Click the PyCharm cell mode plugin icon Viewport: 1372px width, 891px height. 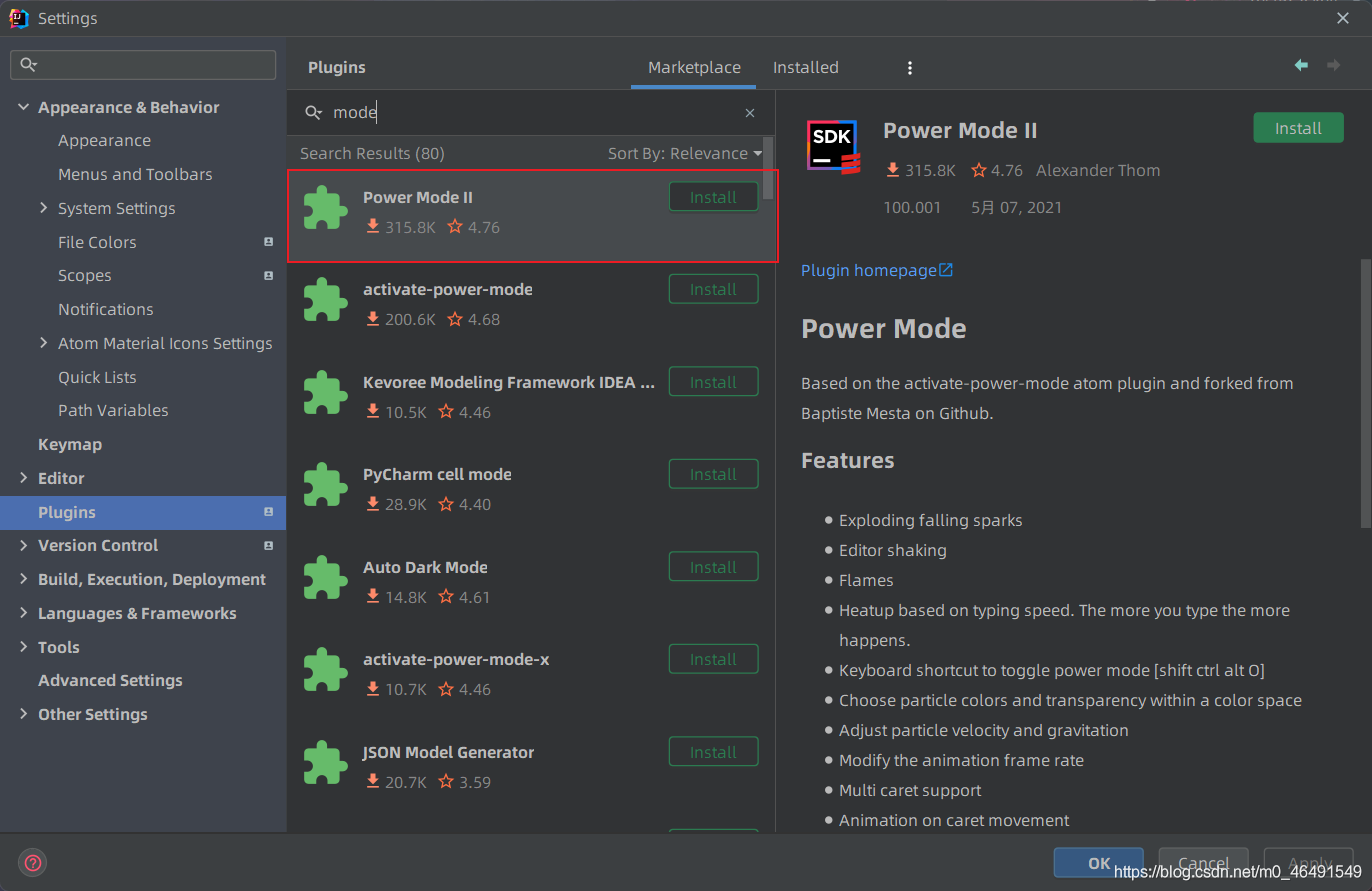325,485
